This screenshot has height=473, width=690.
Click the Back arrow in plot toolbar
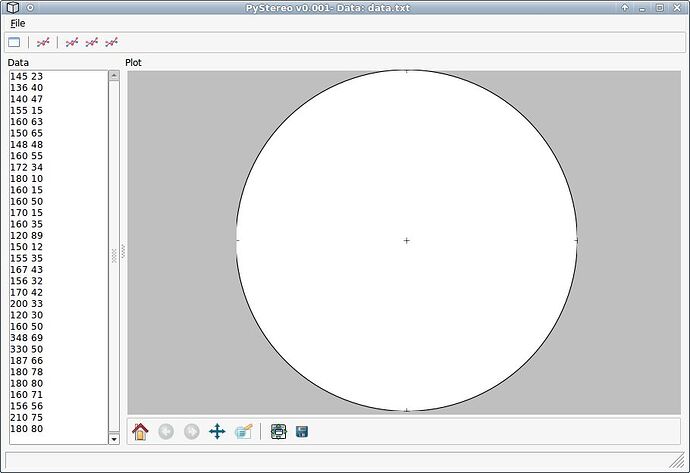[166, 432]
